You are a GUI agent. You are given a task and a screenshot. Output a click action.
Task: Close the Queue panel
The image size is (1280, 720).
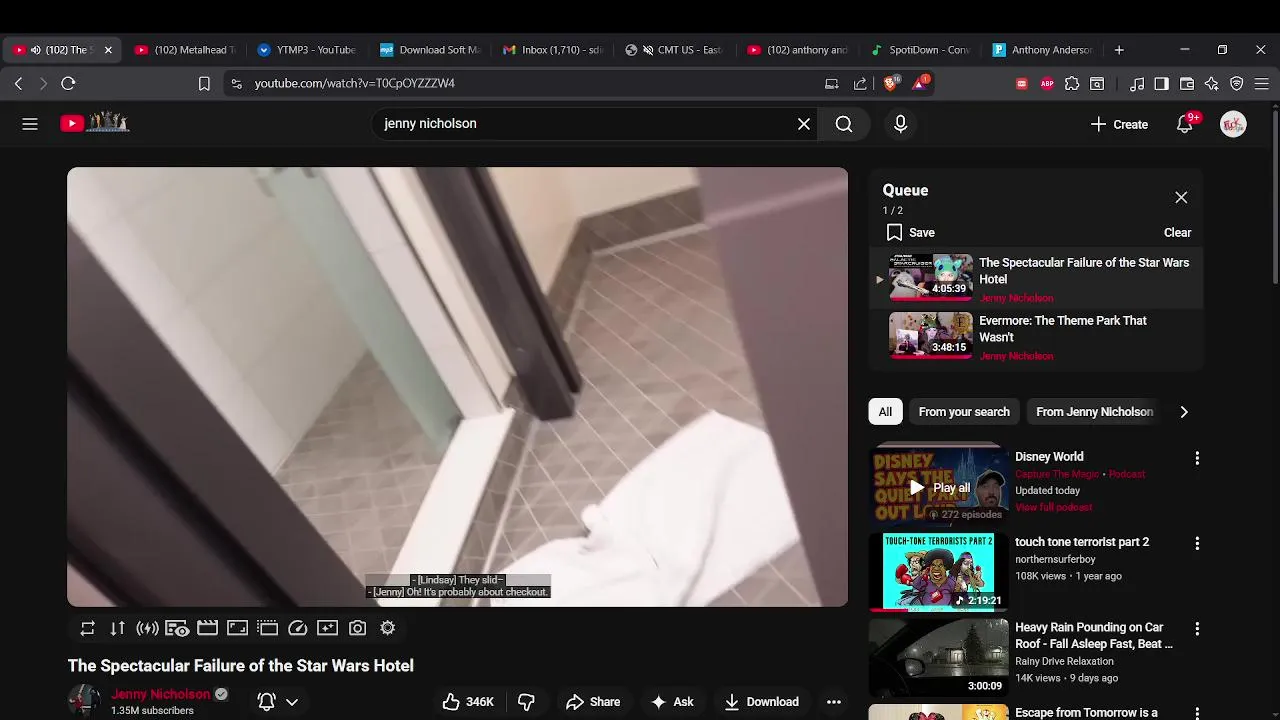tap(1181, 198)
